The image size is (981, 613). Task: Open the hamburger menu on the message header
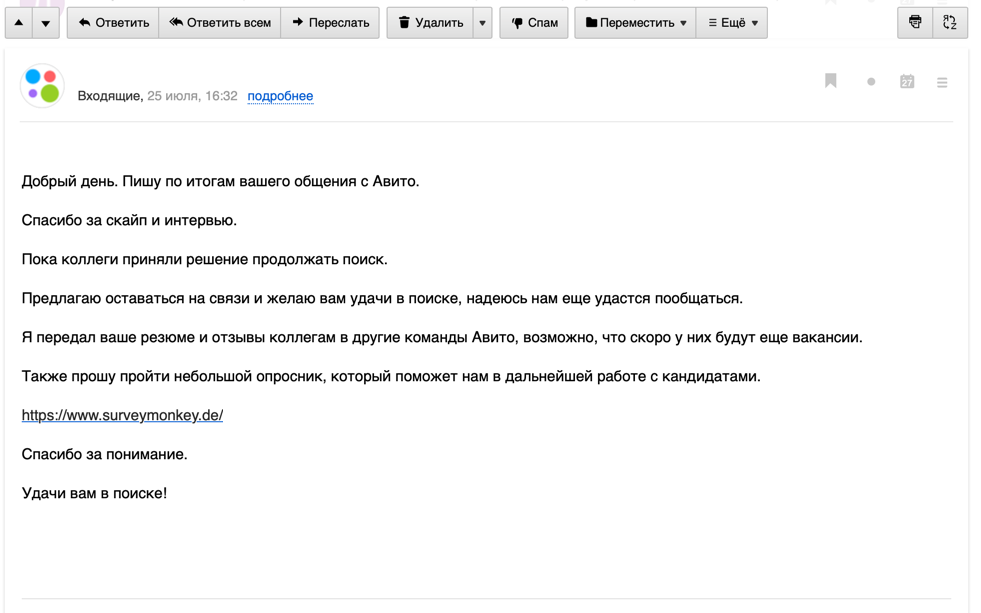(941, 82)
